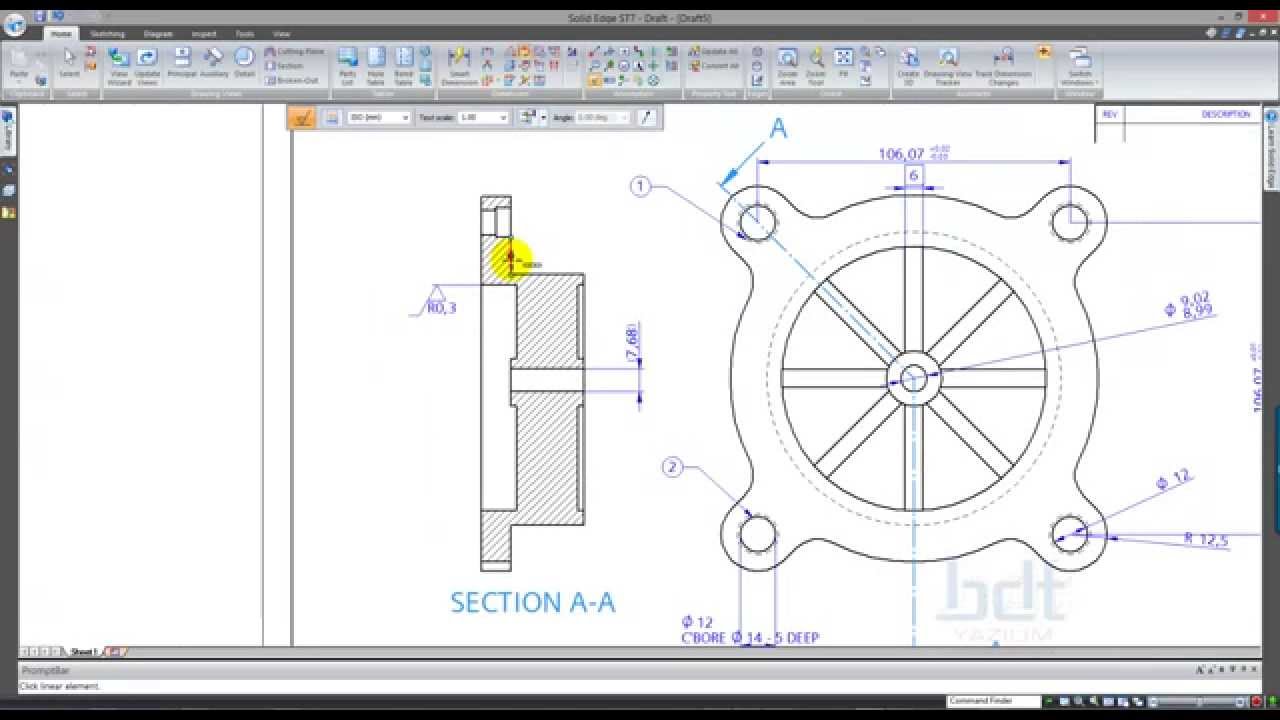Open the Switch Windows dropdown

(1080, 66)
